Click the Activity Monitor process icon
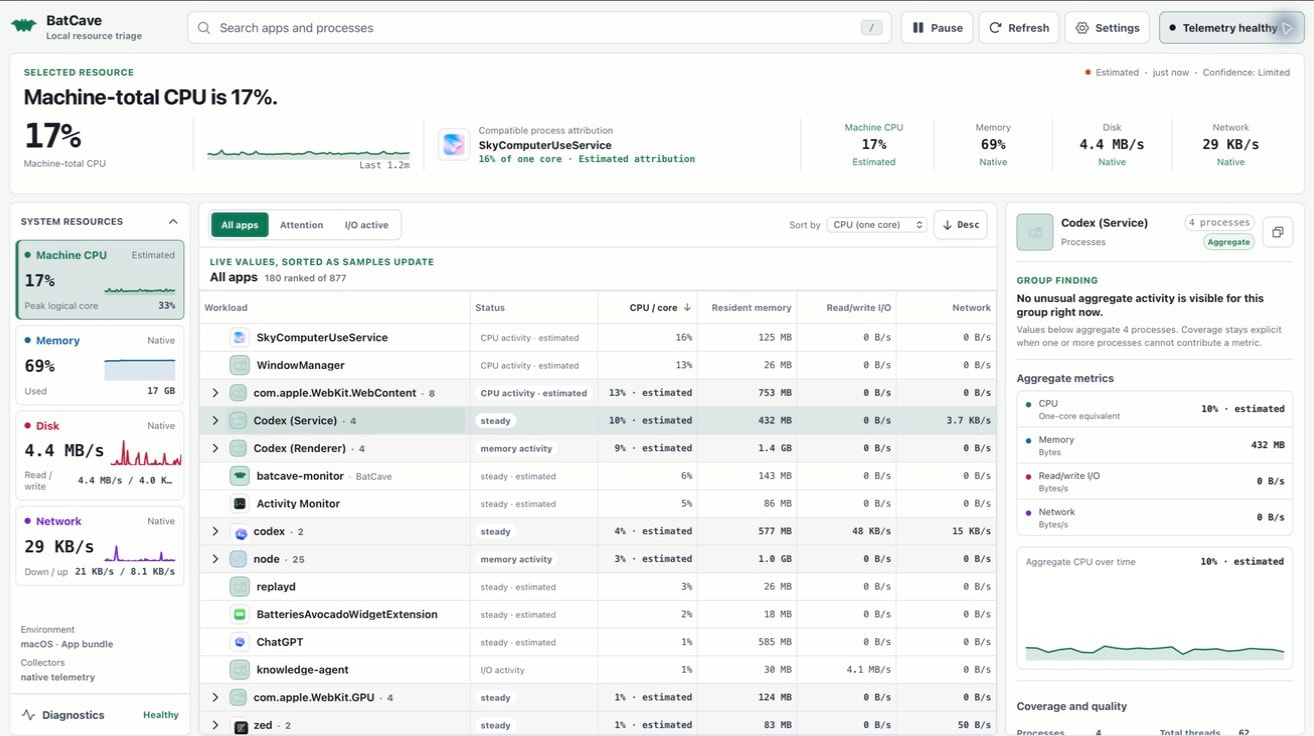This screenshot has width=1314, height=736. tap(239, 504)
